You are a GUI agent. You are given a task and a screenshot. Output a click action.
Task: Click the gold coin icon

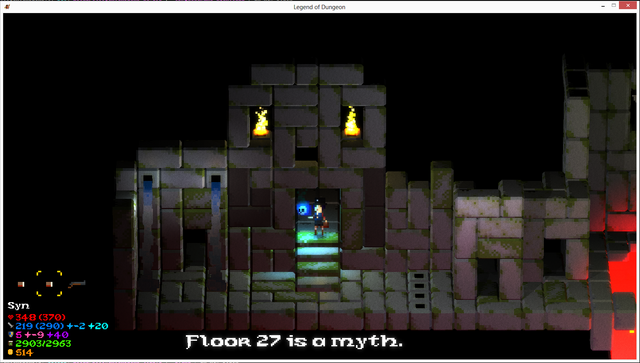(x=11, y=352)
